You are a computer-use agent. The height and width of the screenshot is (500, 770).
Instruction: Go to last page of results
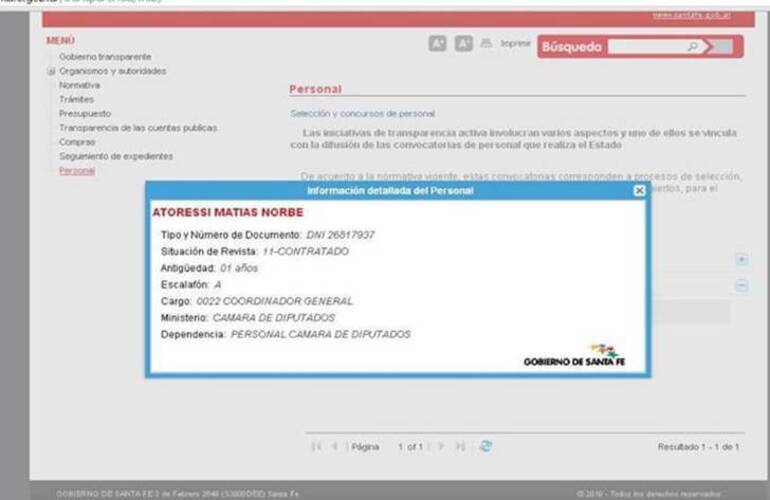point(460,446)
